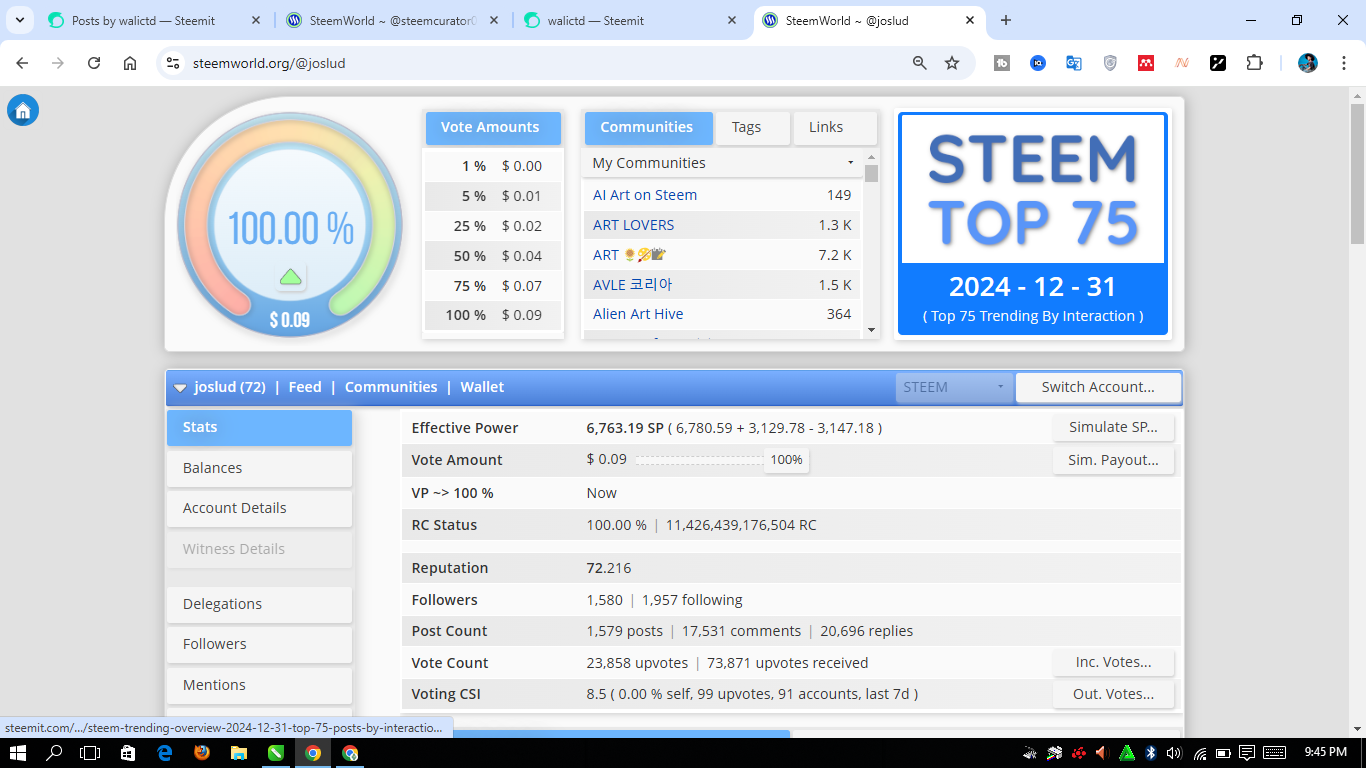Screen dimensions: 1366x768
Task: Click the Simulate SP... button
Action: pos(1113,427)
